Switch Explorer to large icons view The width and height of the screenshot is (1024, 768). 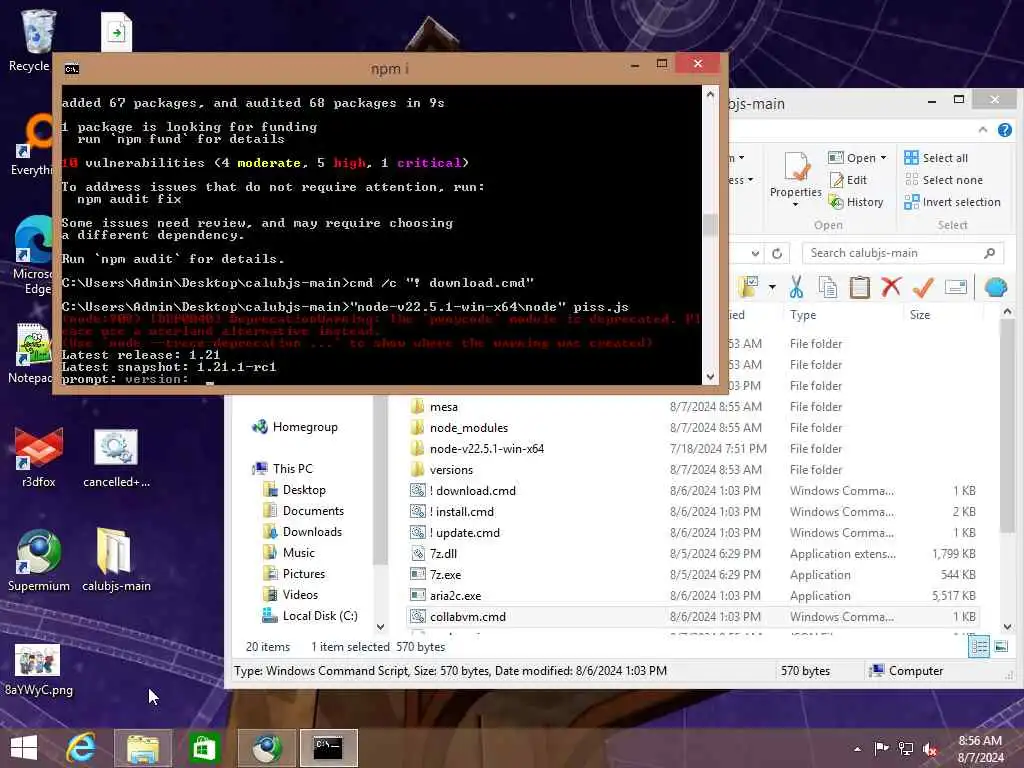pos(1000,647)
